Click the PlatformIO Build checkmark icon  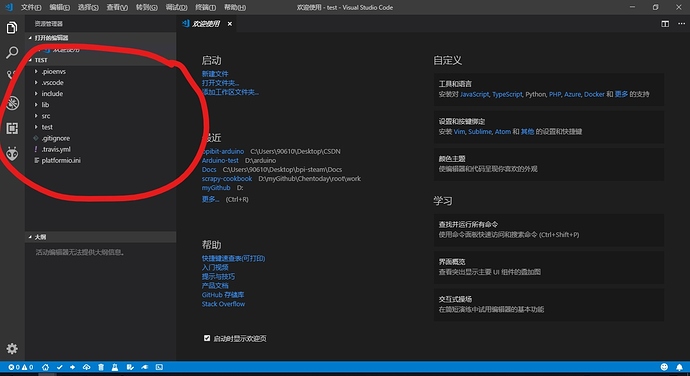tap(59, 367)
